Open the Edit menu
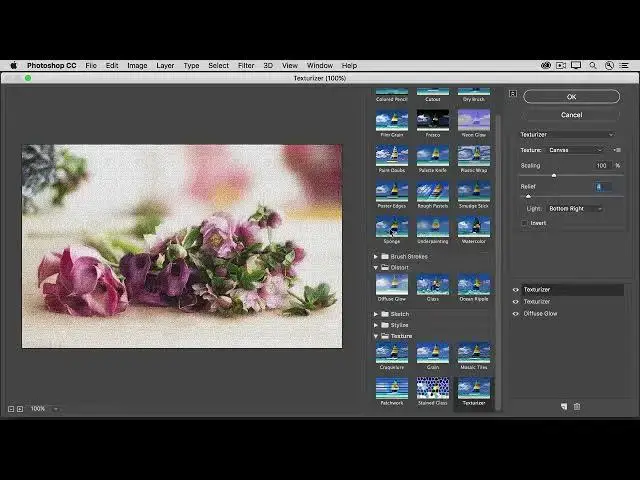This screenshot has height=480, width=640. pos(112,65)
